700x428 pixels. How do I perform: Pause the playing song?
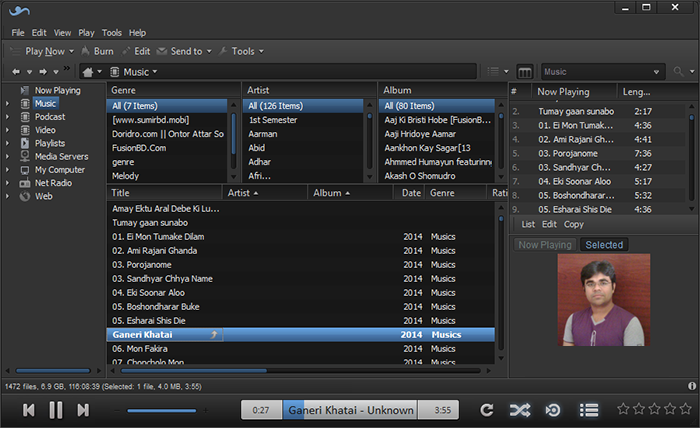(56, 410)
